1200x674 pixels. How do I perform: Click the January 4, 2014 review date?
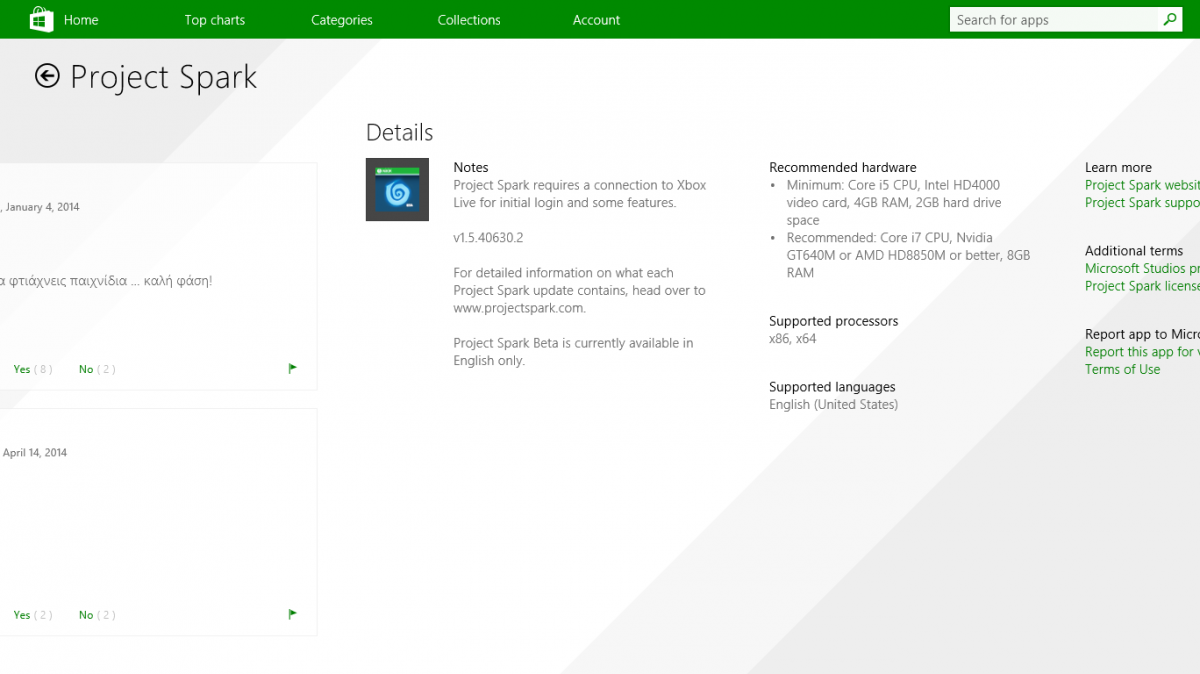pyautogui.click(x=40, y=207)
